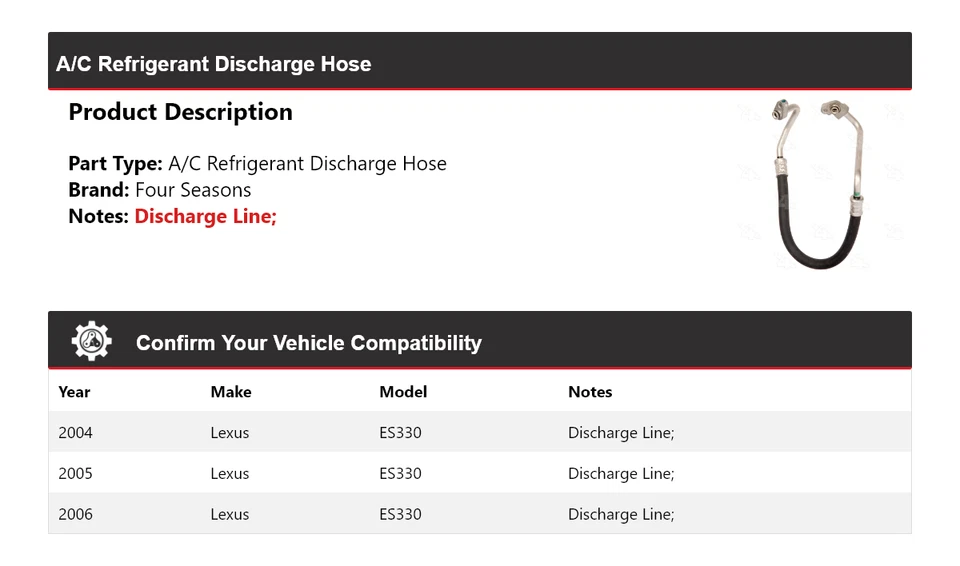Viewport: 960px width, 566px height.
Task: Click ES330 in the 2005 row
Action: [400, 474]
